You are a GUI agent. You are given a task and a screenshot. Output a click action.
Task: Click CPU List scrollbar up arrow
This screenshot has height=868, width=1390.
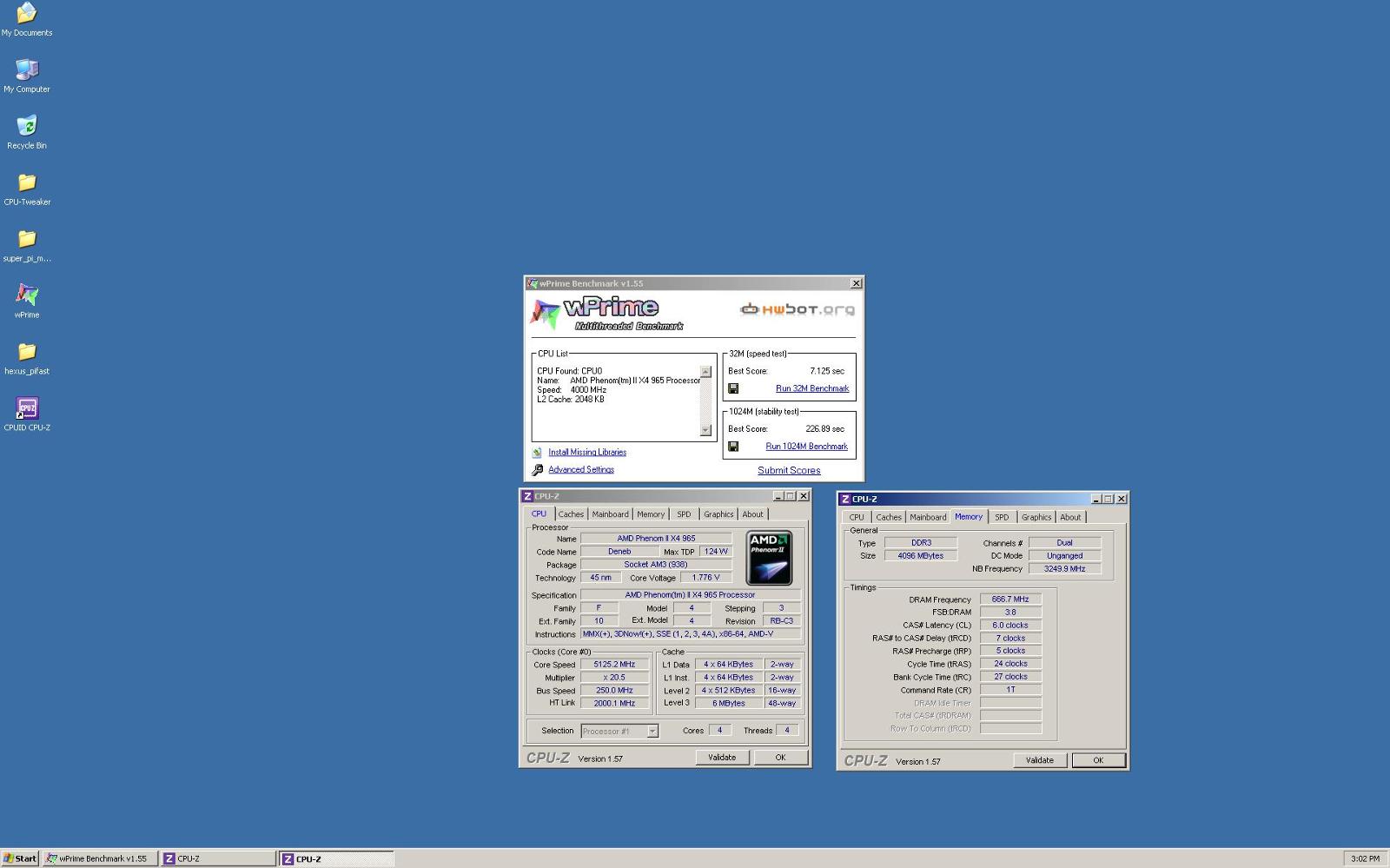(x=705, y=372)
